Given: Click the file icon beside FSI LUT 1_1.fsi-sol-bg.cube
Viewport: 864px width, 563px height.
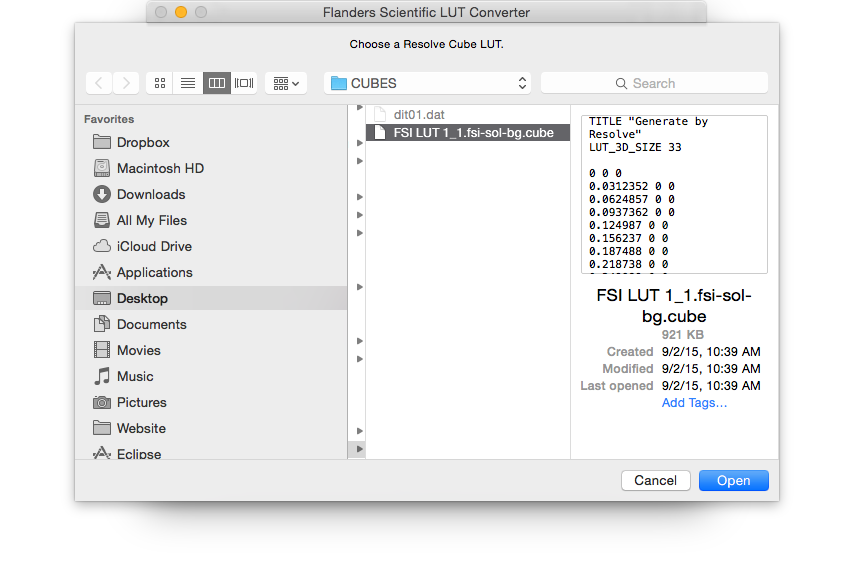Looking at the screenshot, I should [x=380, y=133].
